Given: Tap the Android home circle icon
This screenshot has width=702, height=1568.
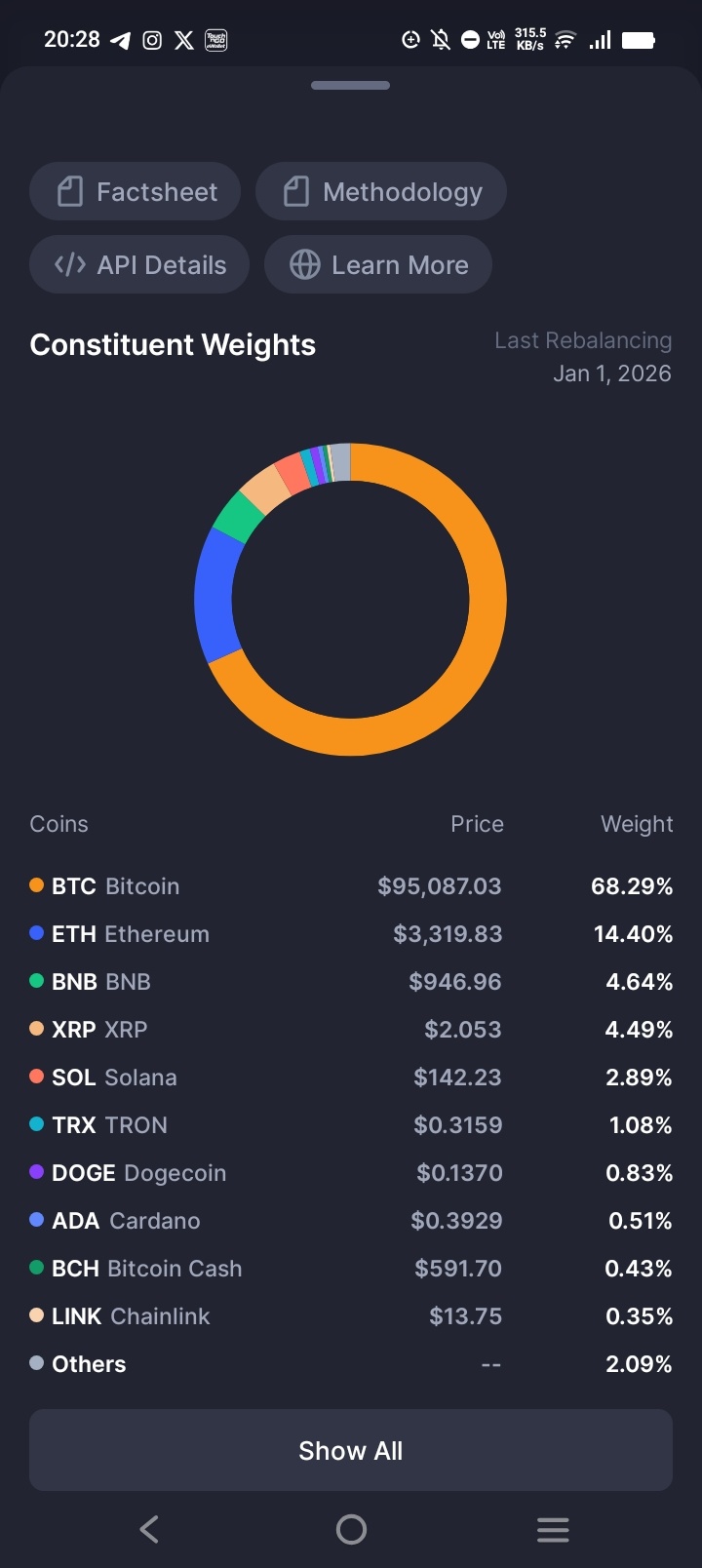Looking at the screenshot, I should 351,1529.
